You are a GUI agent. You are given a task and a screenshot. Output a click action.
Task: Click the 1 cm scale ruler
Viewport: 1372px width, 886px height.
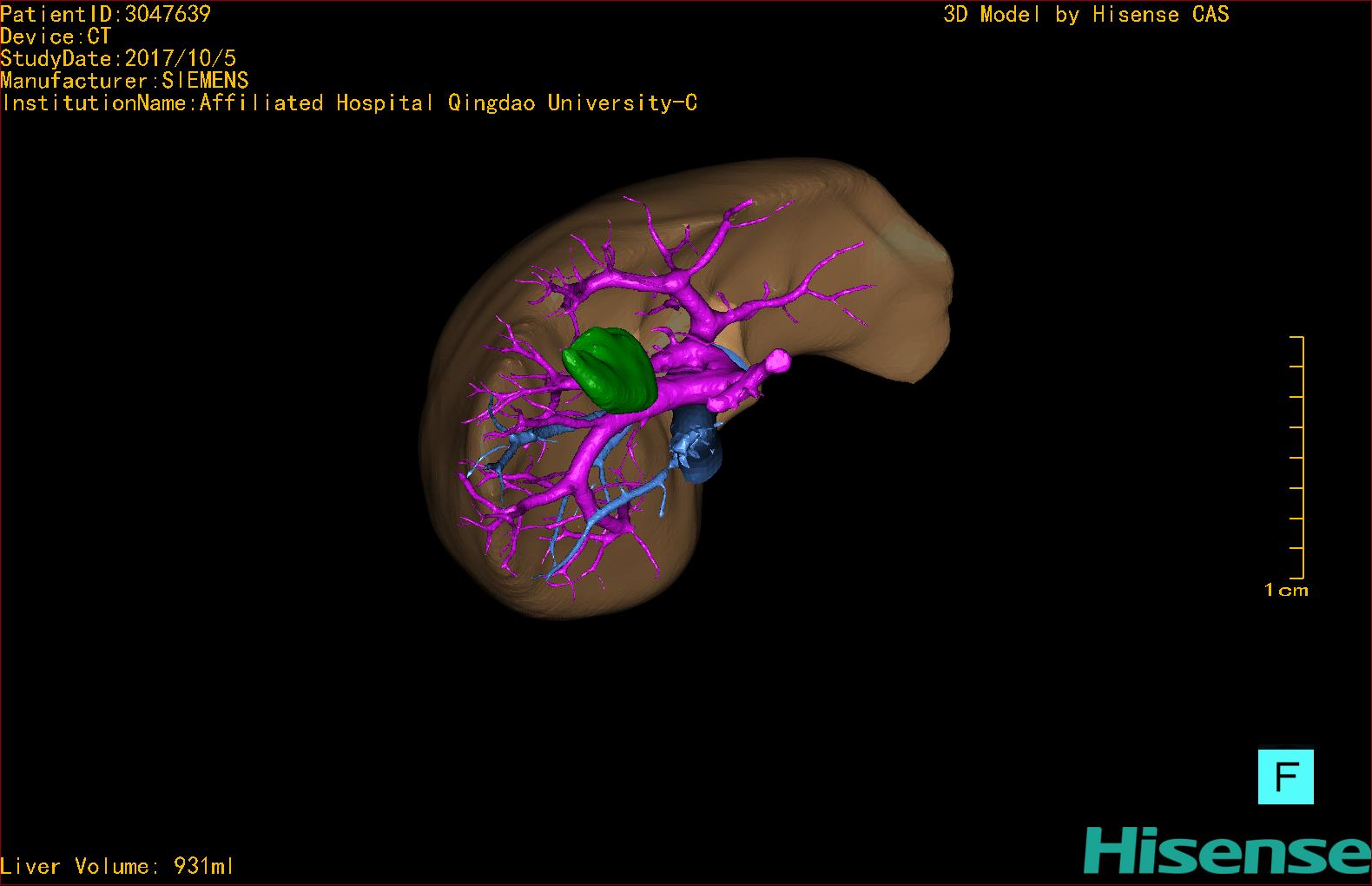[x=1297, y=457]
